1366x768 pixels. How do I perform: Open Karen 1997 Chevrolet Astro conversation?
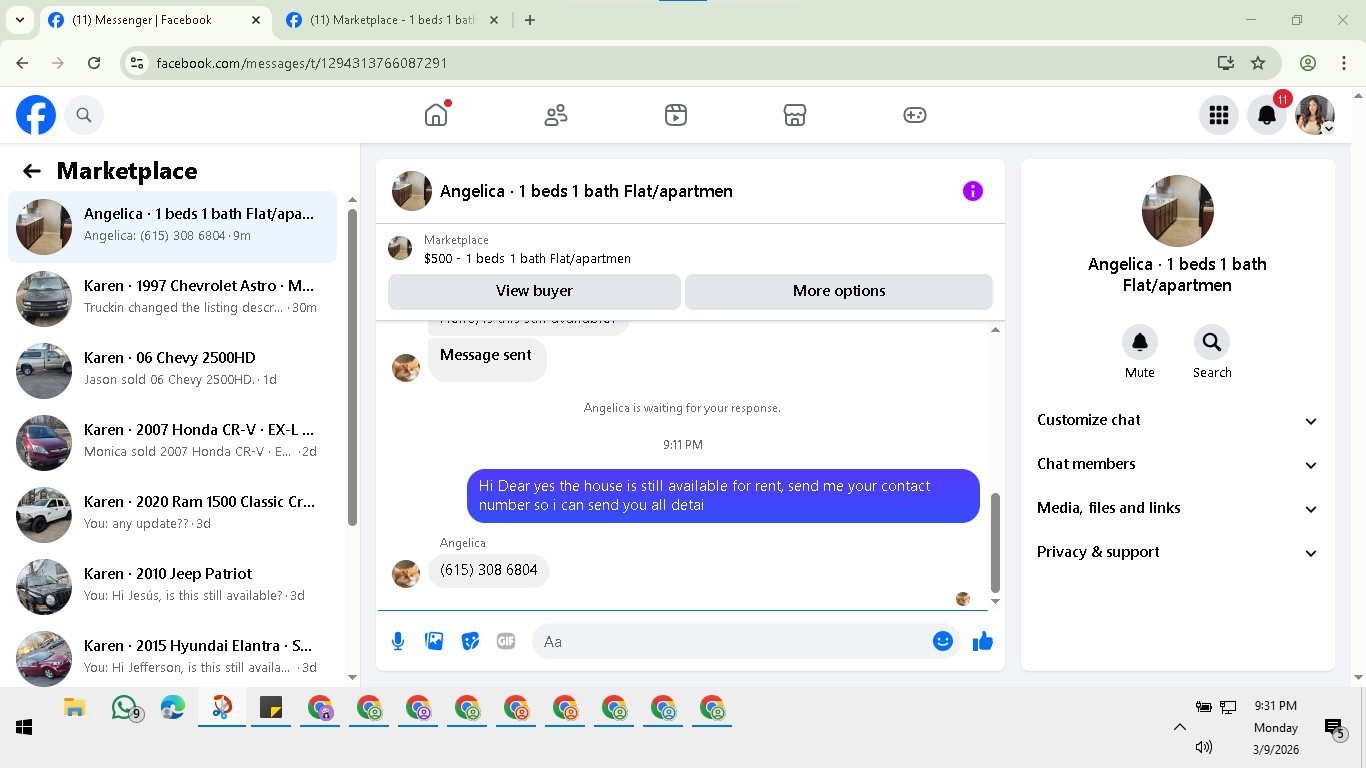point(172,299)
